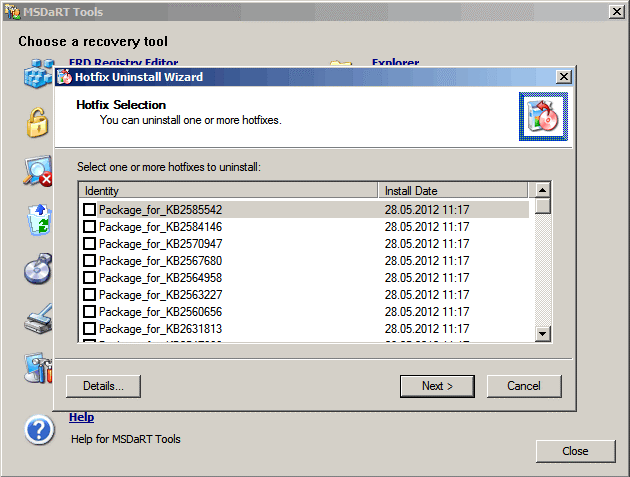630x477 pixels.
Task: Check Package_for_KB2585542 checkbox
Action: [x=89, y=209]
